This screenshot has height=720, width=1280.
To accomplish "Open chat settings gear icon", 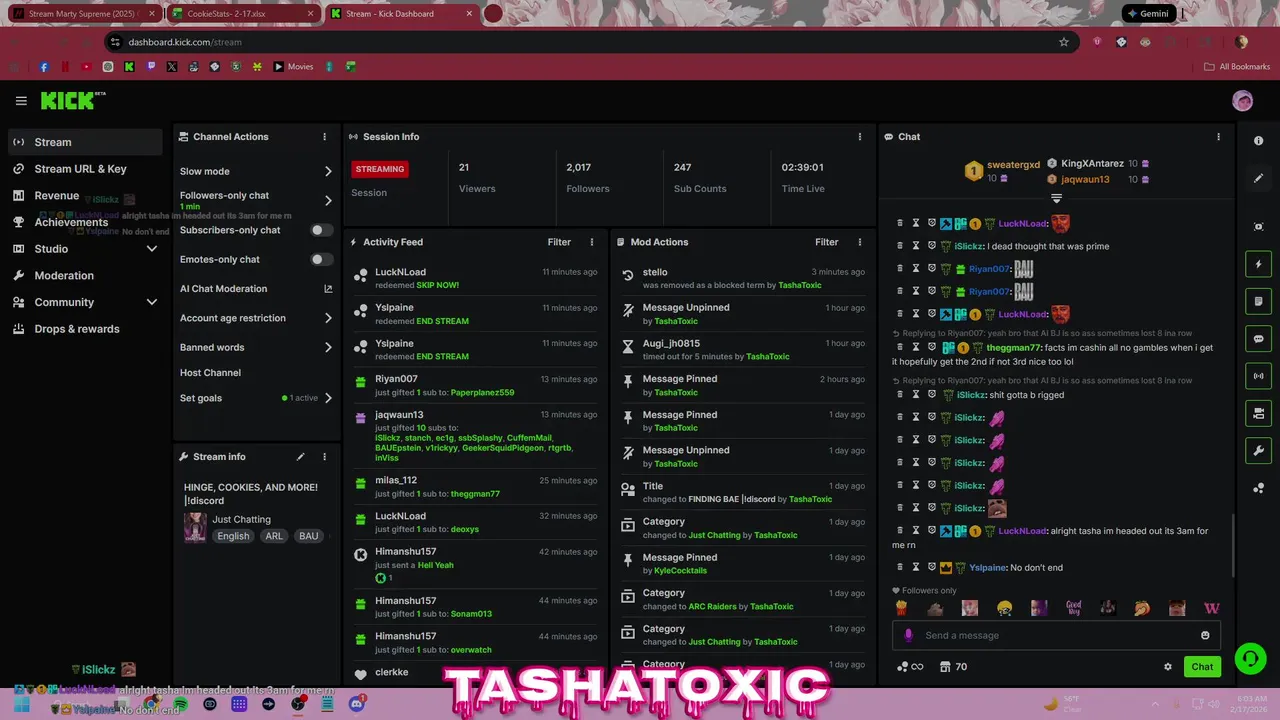I will click(1167, 667).
